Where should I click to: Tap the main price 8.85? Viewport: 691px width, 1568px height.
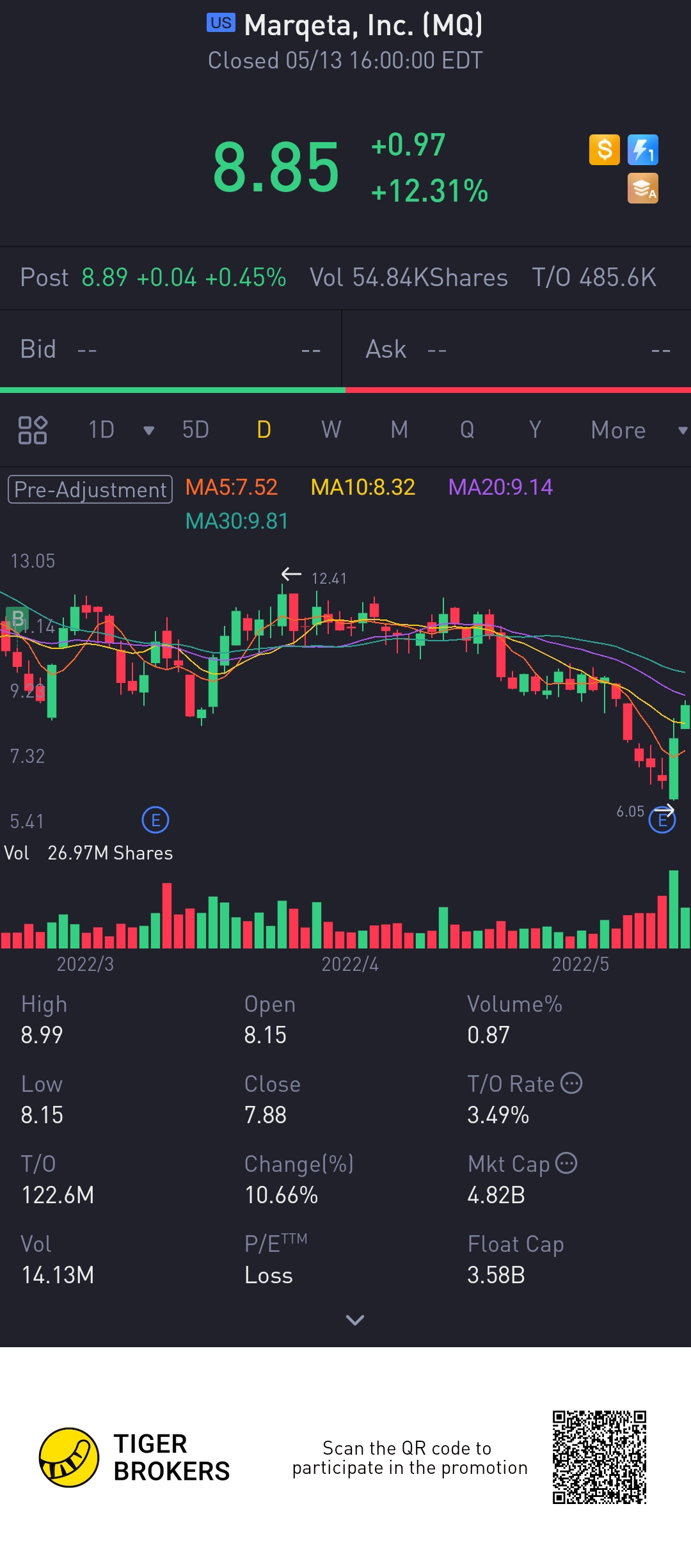[276, 168]
